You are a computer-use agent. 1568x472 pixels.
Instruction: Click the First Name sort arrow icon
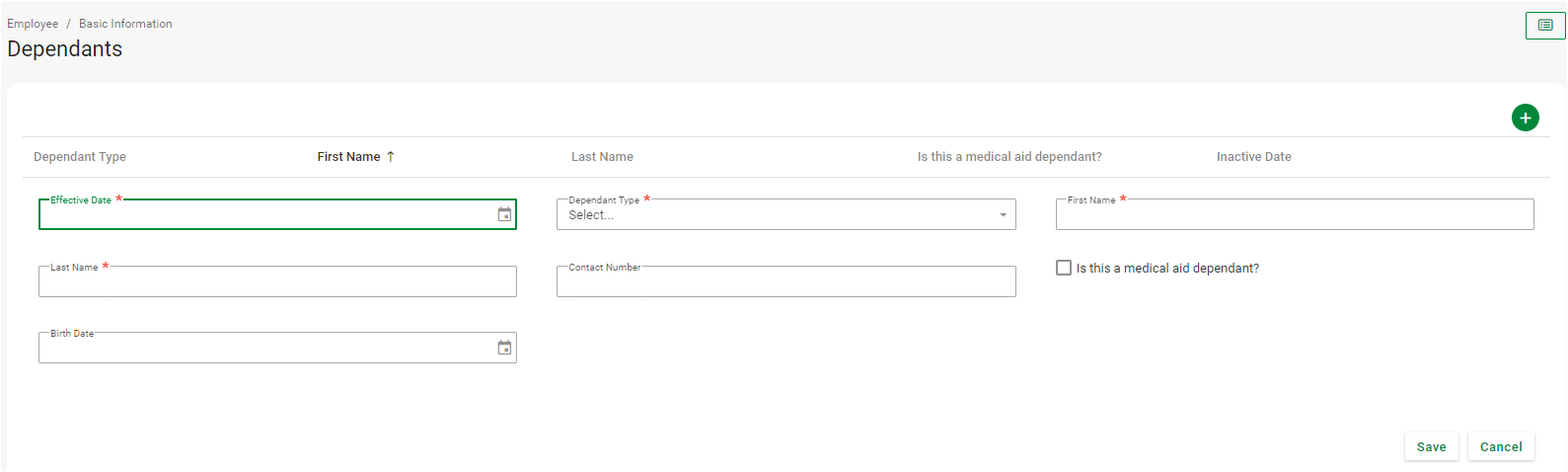[391, 157]
